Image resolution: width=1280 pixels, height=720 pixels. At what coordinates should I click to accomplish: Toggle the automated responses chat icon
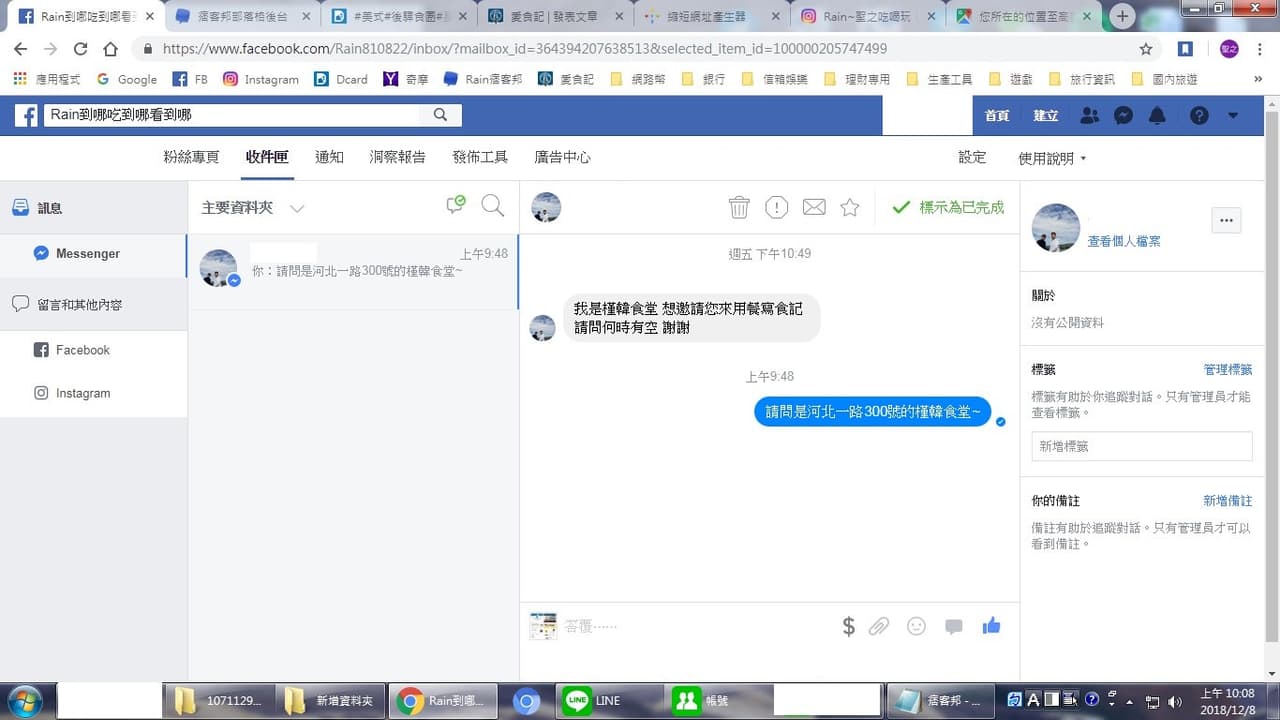(x=456, y=205)
